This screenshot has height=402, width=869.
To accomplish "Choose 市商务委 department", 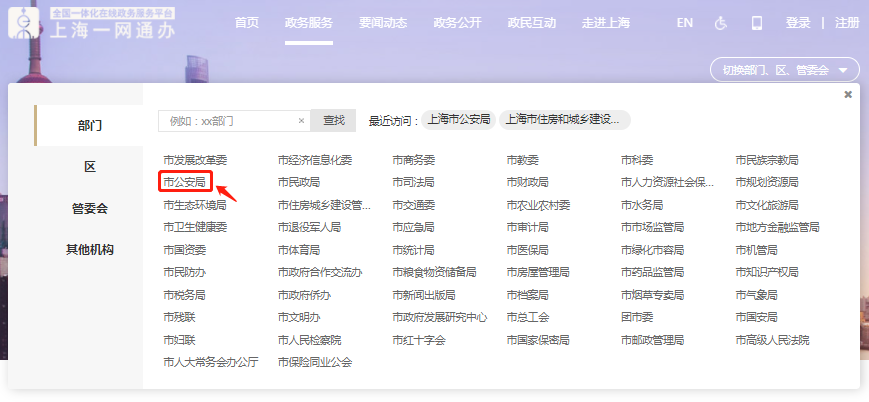I will point(413,160).
